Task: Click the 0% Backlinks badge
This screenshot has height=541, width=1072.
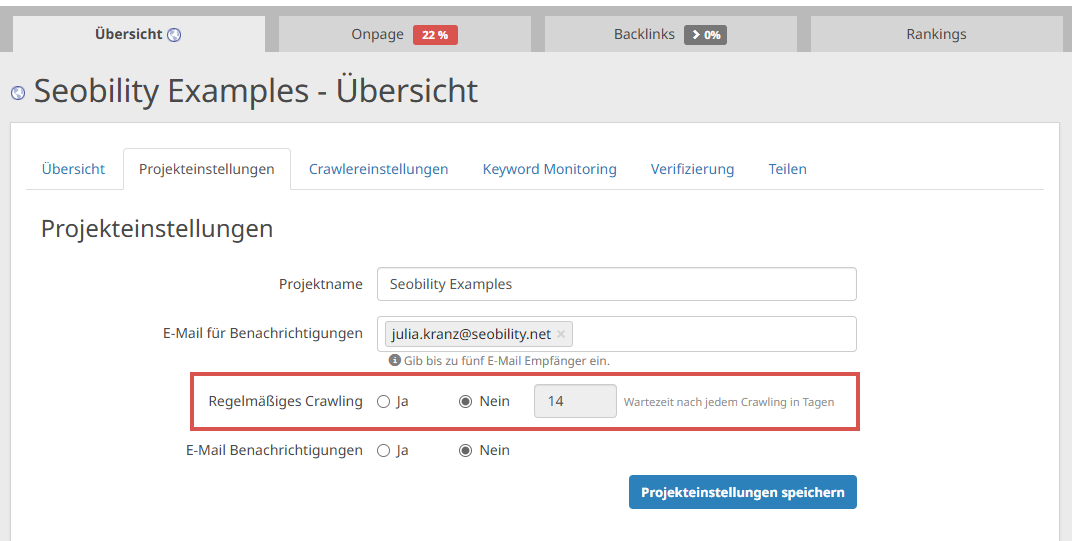Action: (706, 35)
